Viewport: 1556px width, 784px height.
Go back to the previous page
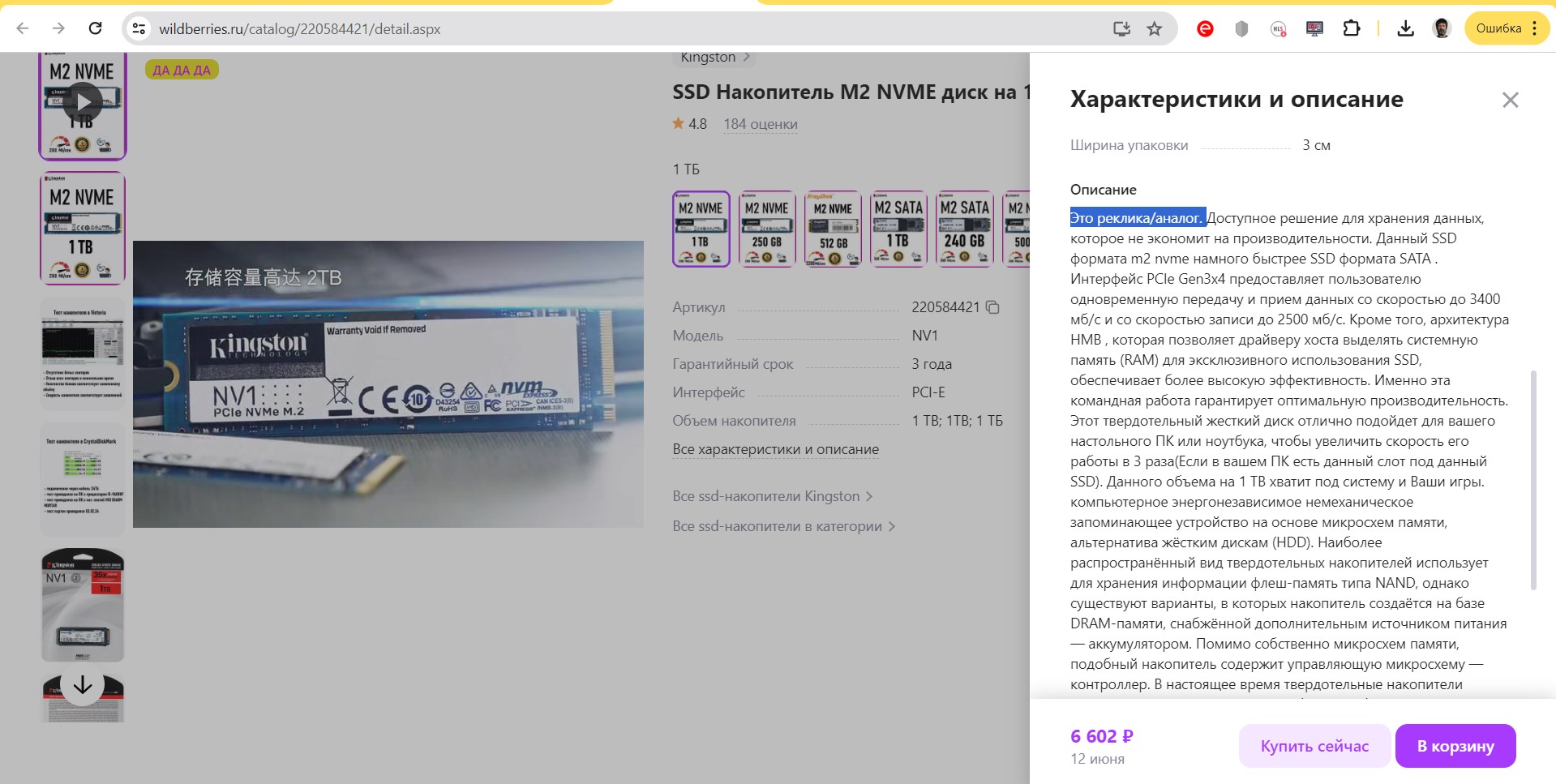(x=23, y=28)
